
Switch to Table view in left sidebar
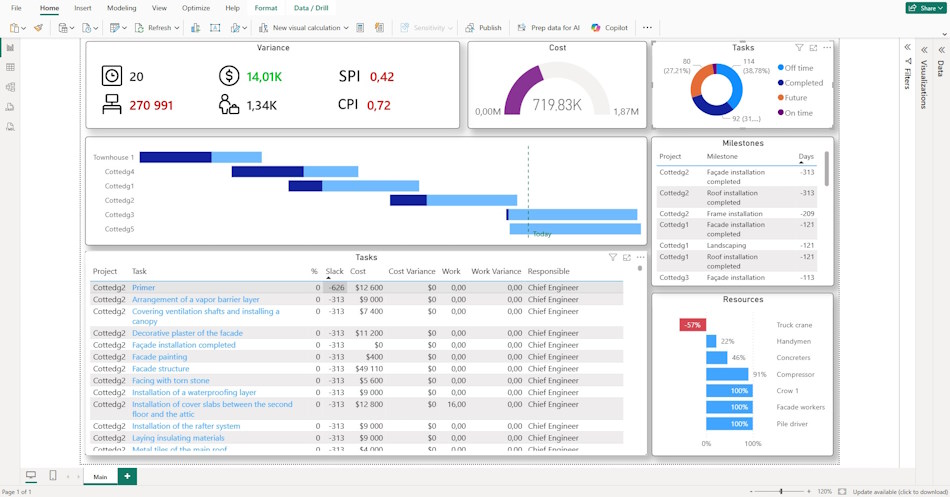click(10, 67)
